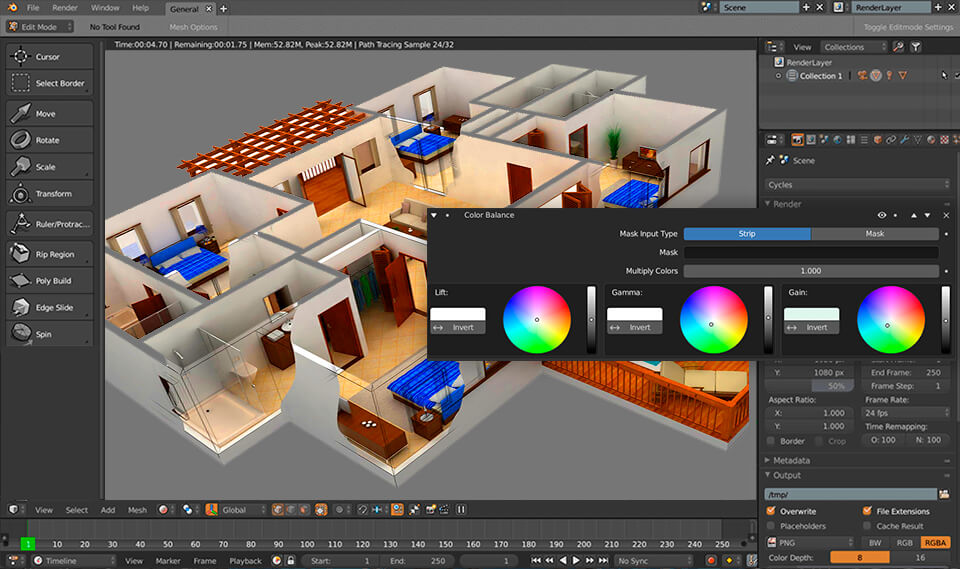Image resolution: width=960 pixels, height=569 pixels.
Task: Expand the Metadata panel
Action: pyautogui.click(x=790, y=460)
